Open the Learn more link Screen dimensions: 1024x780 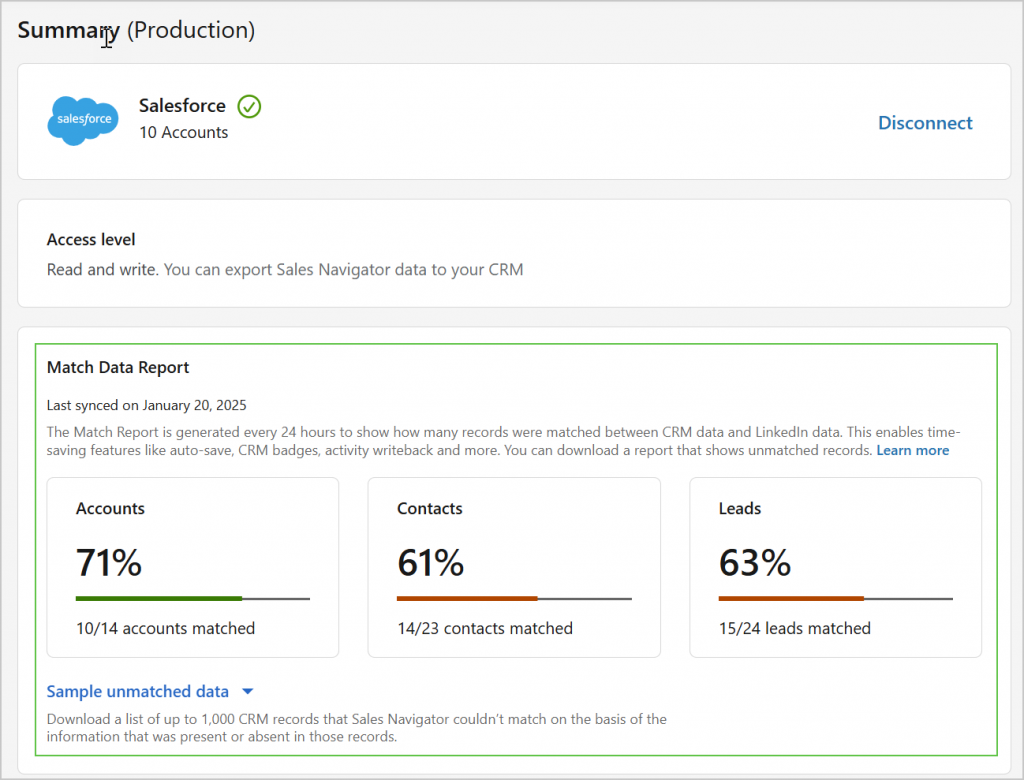click(912, 450)
